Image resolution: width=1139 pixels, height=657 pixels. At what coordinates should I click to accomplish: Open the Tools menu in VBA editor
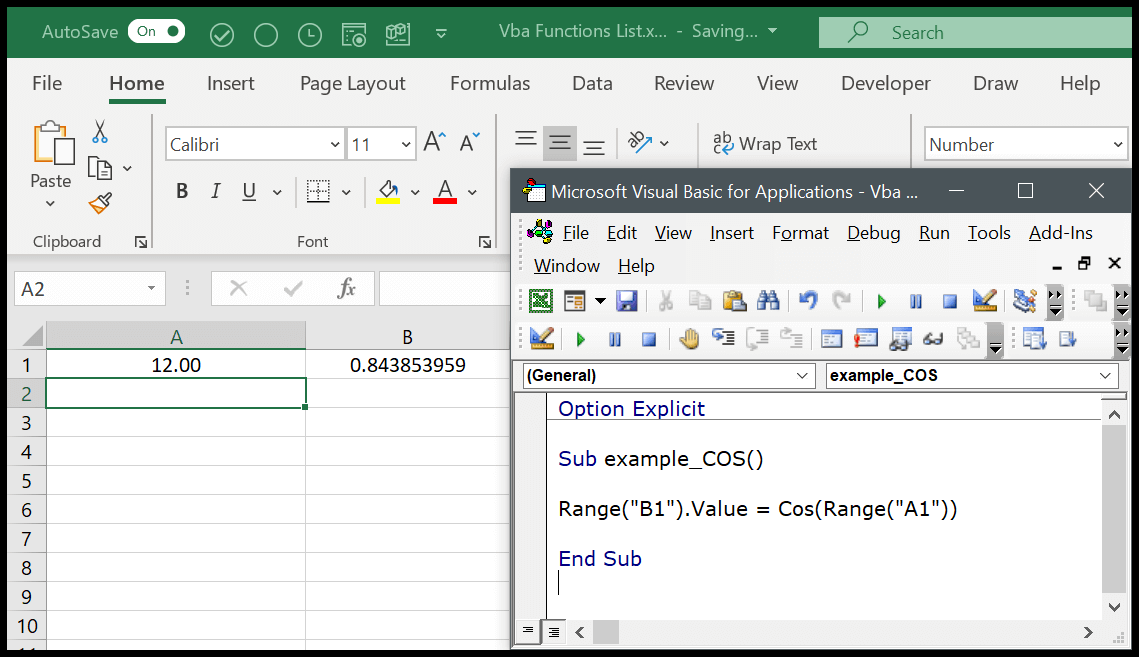point(988,232)
